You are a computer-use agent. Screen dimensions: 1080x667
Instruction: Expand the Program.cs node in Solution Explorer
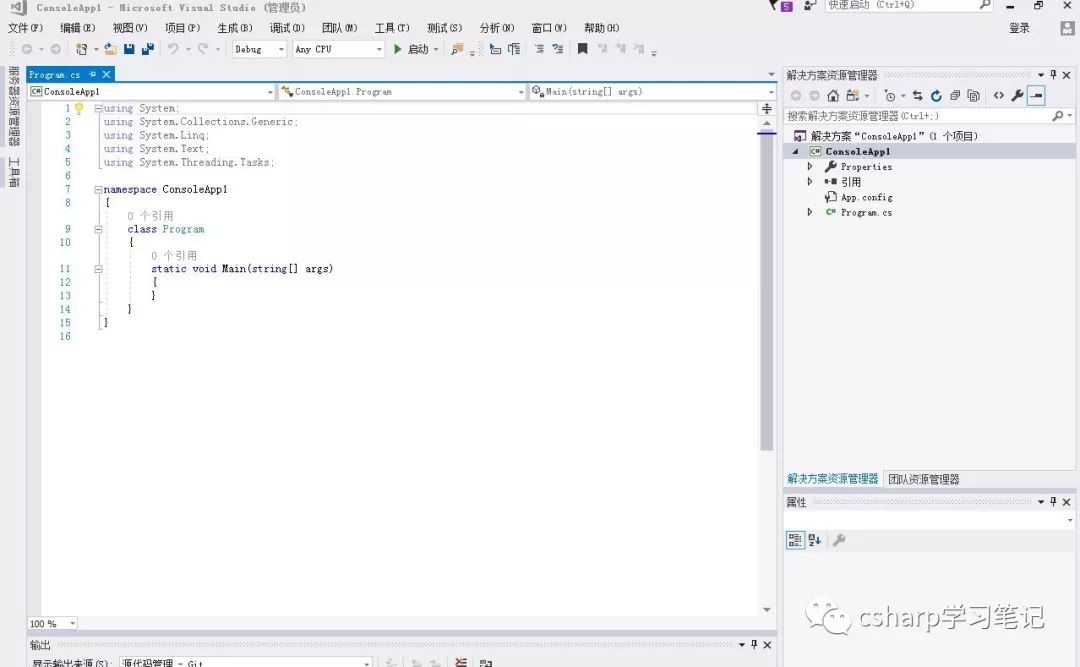point(810,212)
